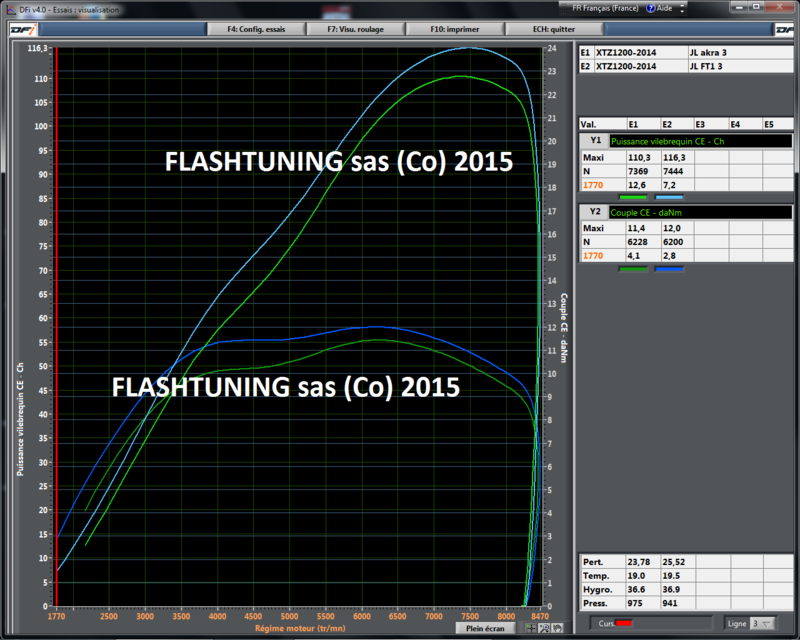800x640 pixels.
Task: Close the DFi v4.0 window
Action: click(x=781, y=7)
